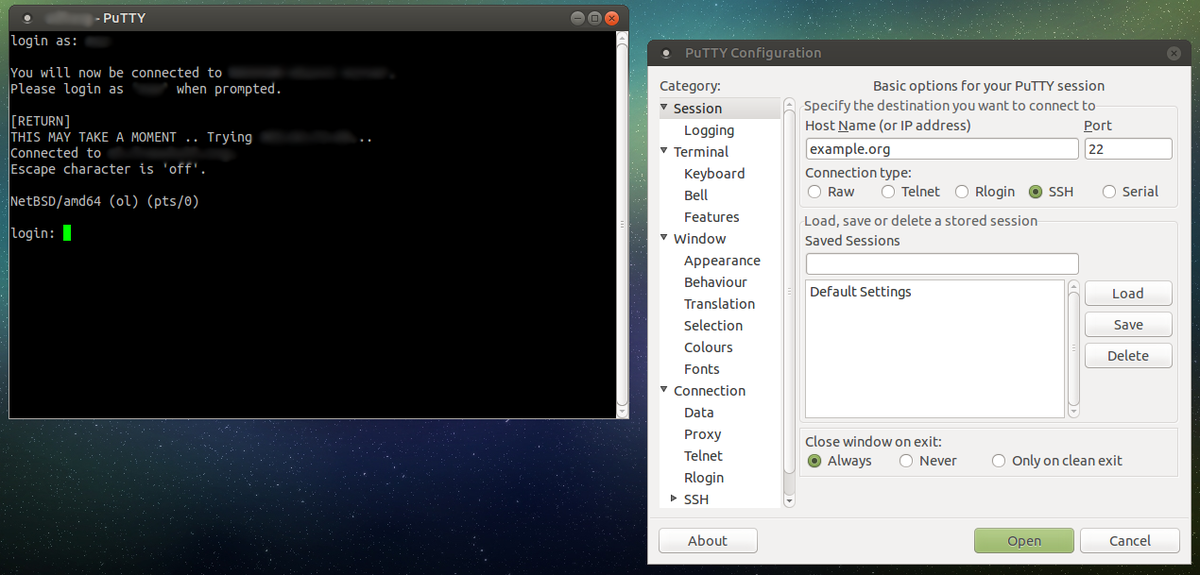Open the Window category

(700, 239)
